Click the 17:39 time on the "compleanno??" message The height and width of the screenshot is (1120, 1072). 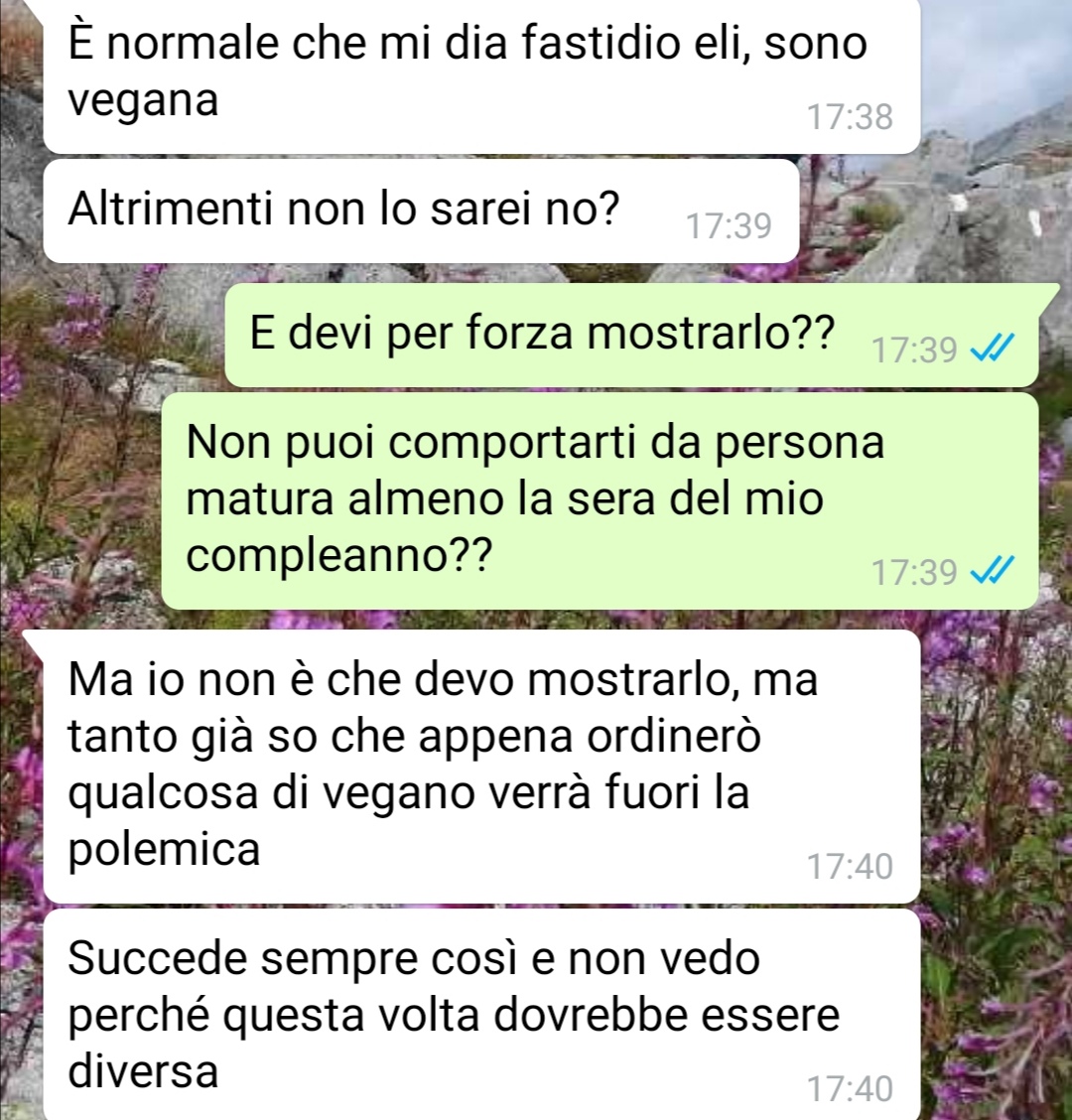point(914,572)
